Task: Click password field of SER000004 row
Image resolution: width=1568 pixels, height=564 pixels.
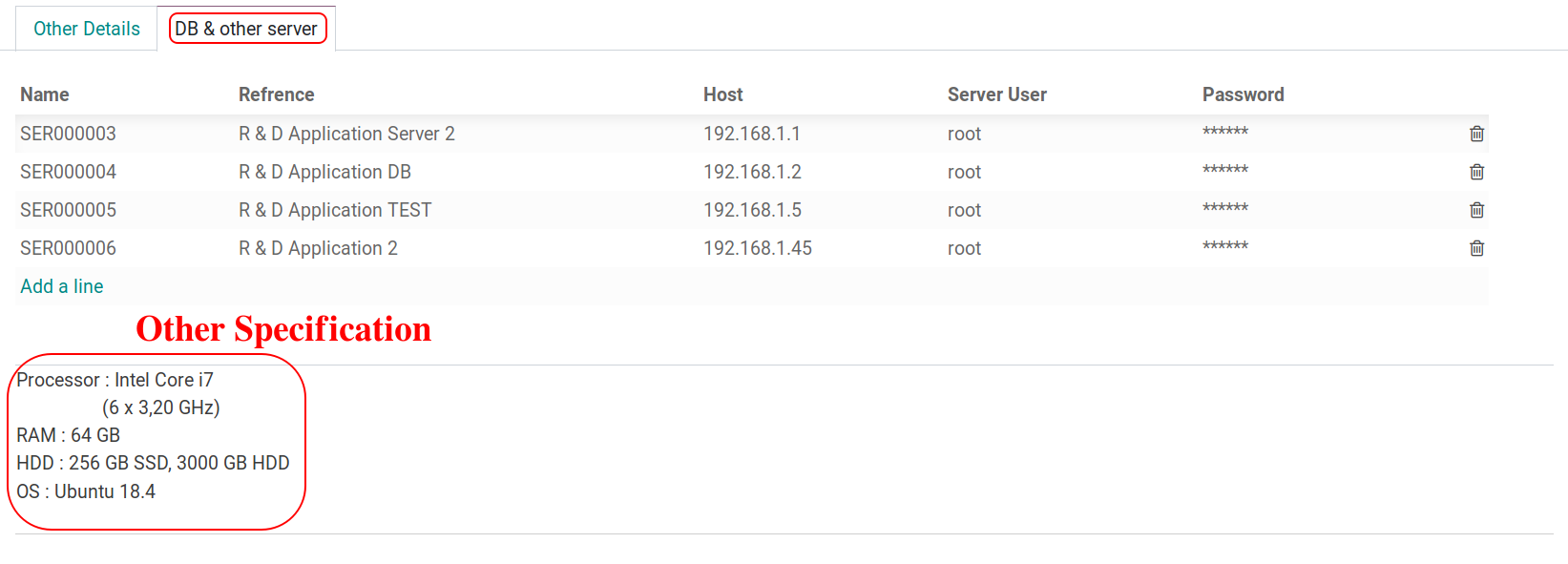Action: (1225, 172)
